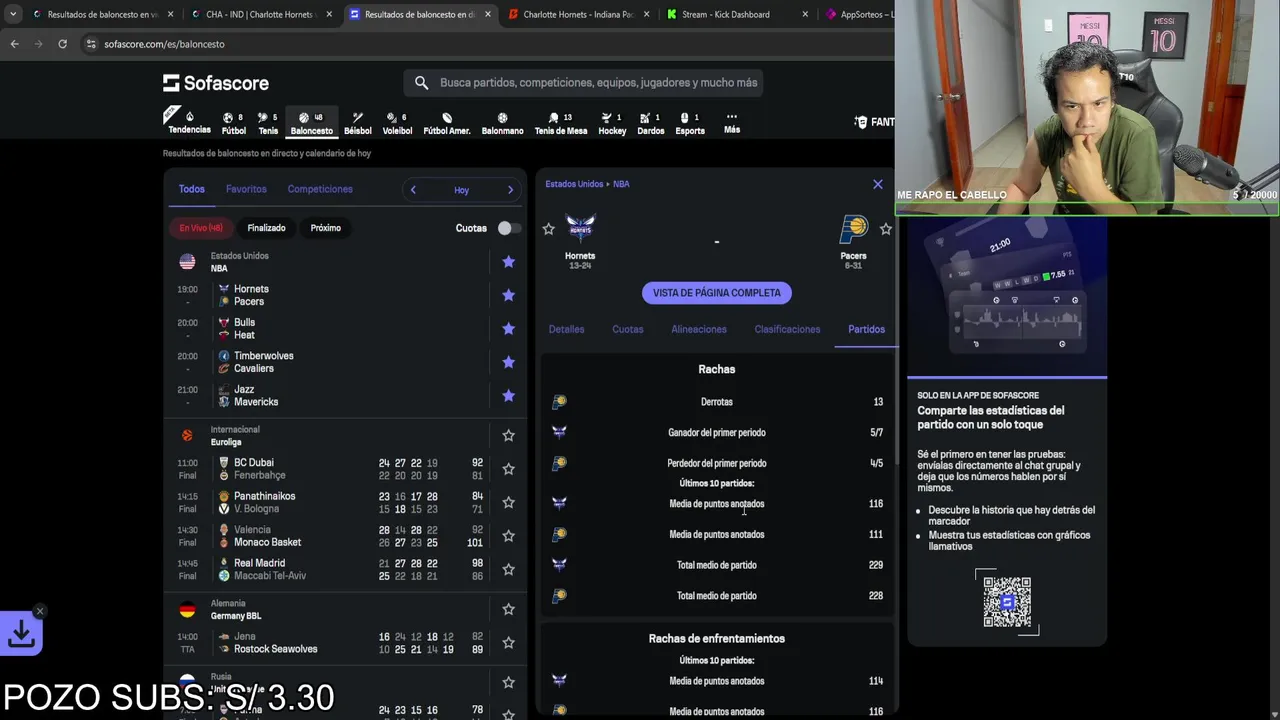The image size is (1280, 720).
Task: Close the CHA - IND browser tab
Action: pos(329,14)
